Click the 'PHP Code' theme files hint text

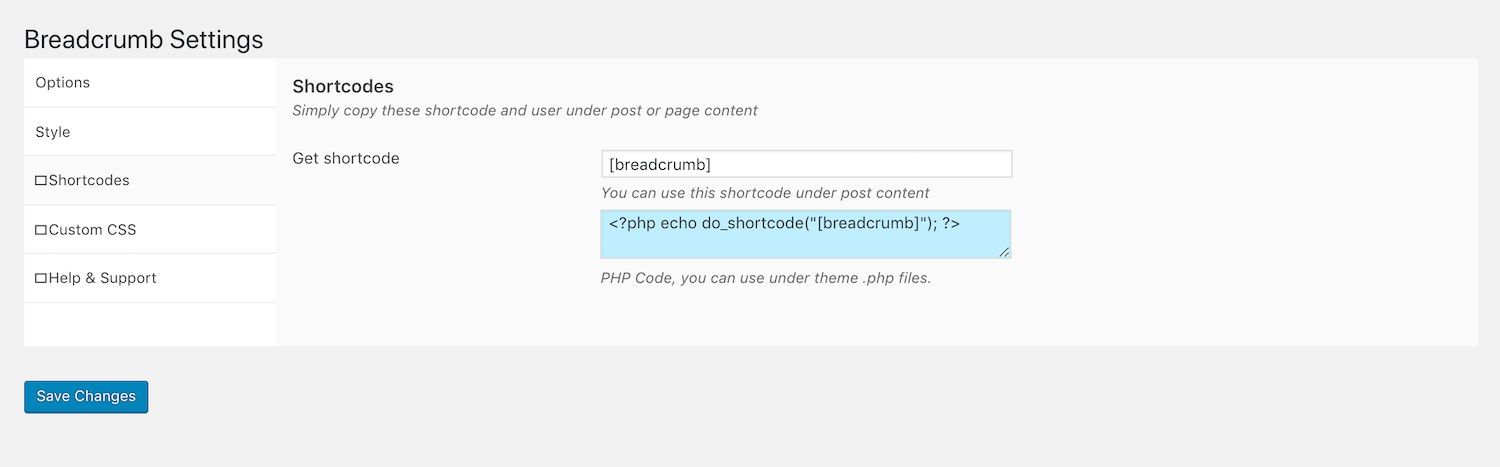pyautogui.click(x=765, y=278)
